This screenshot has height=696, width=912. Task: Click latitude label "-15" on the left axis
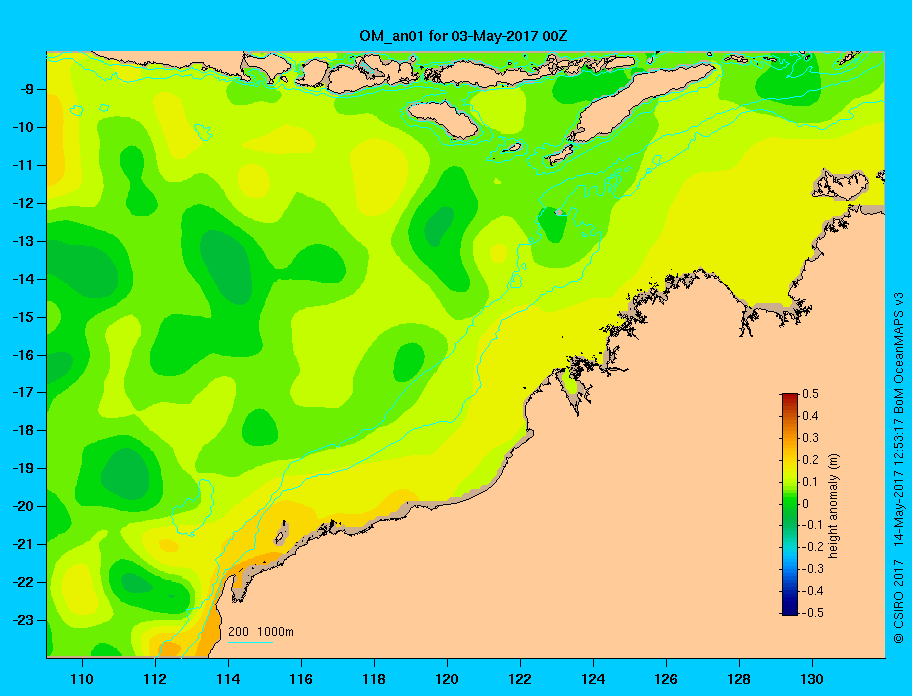click(22, 317)
